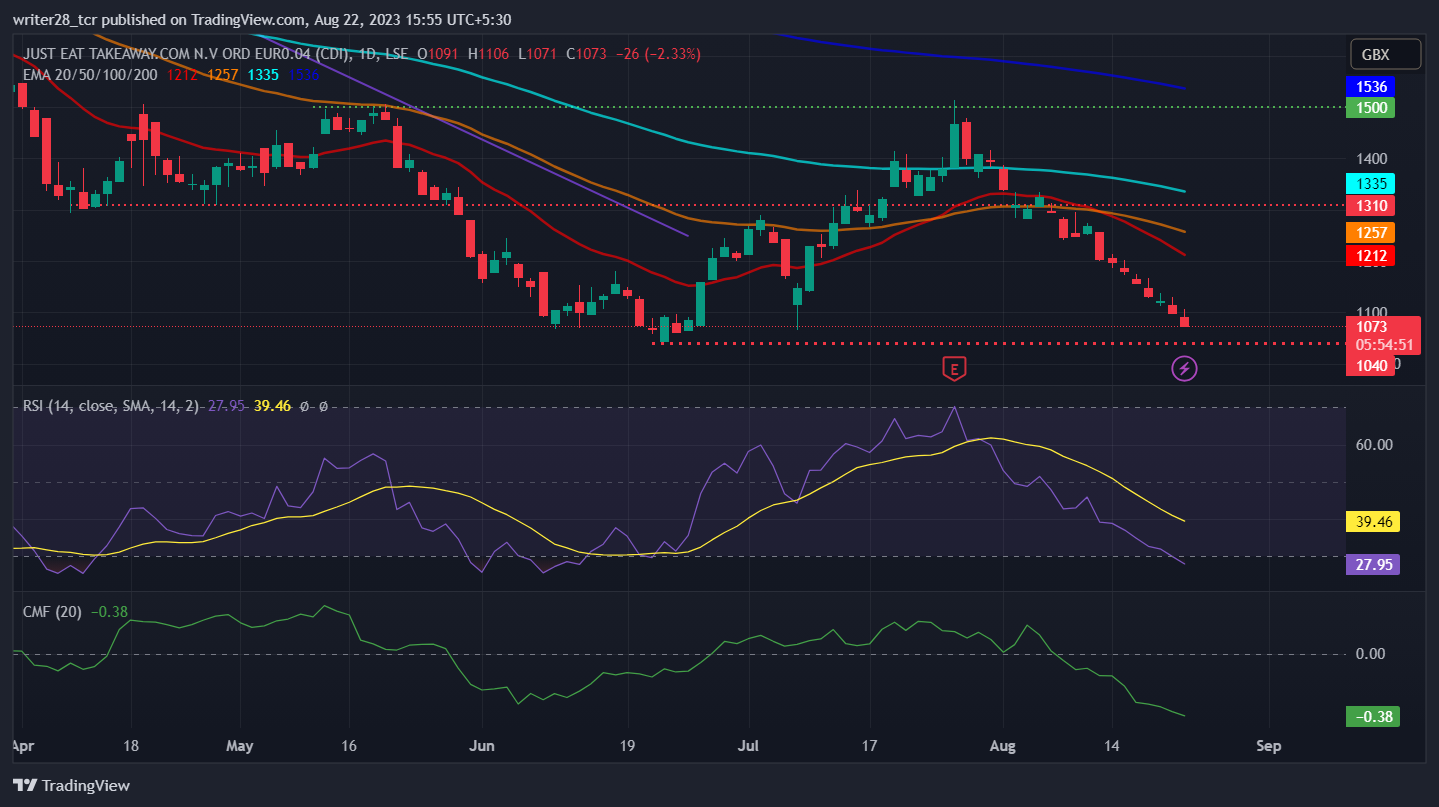Click the 05:54:51 bar countdown timer

tap(1384, 344)
